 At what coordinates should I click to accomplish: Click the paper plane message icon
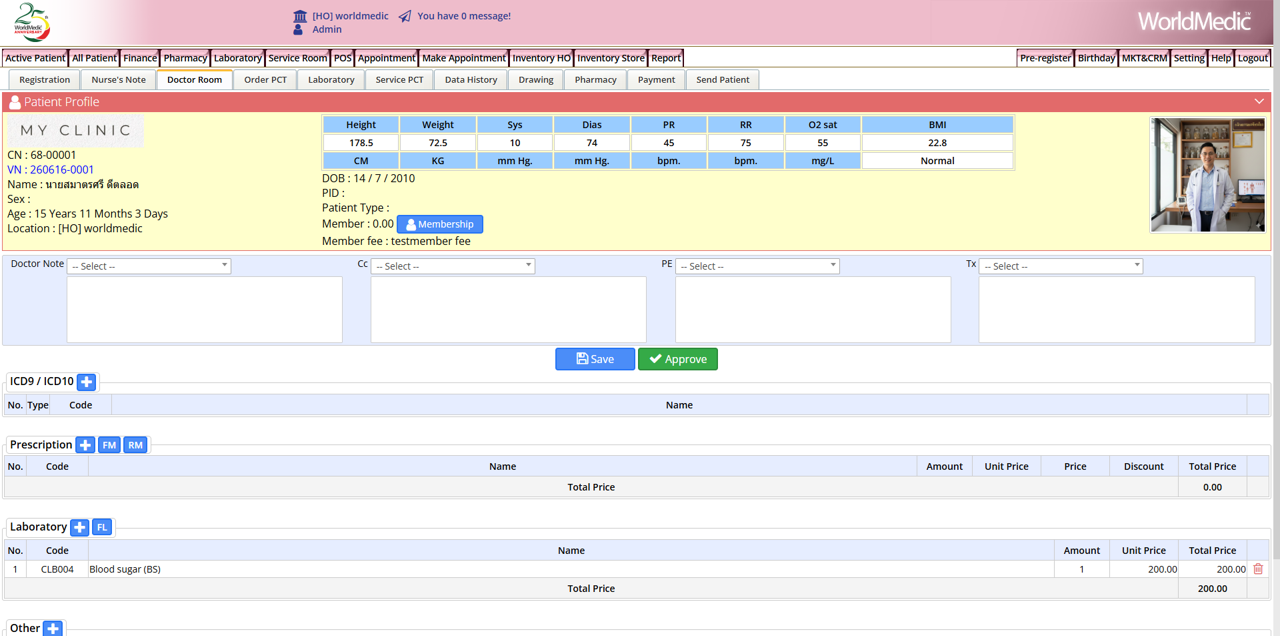tap(405, 16)
